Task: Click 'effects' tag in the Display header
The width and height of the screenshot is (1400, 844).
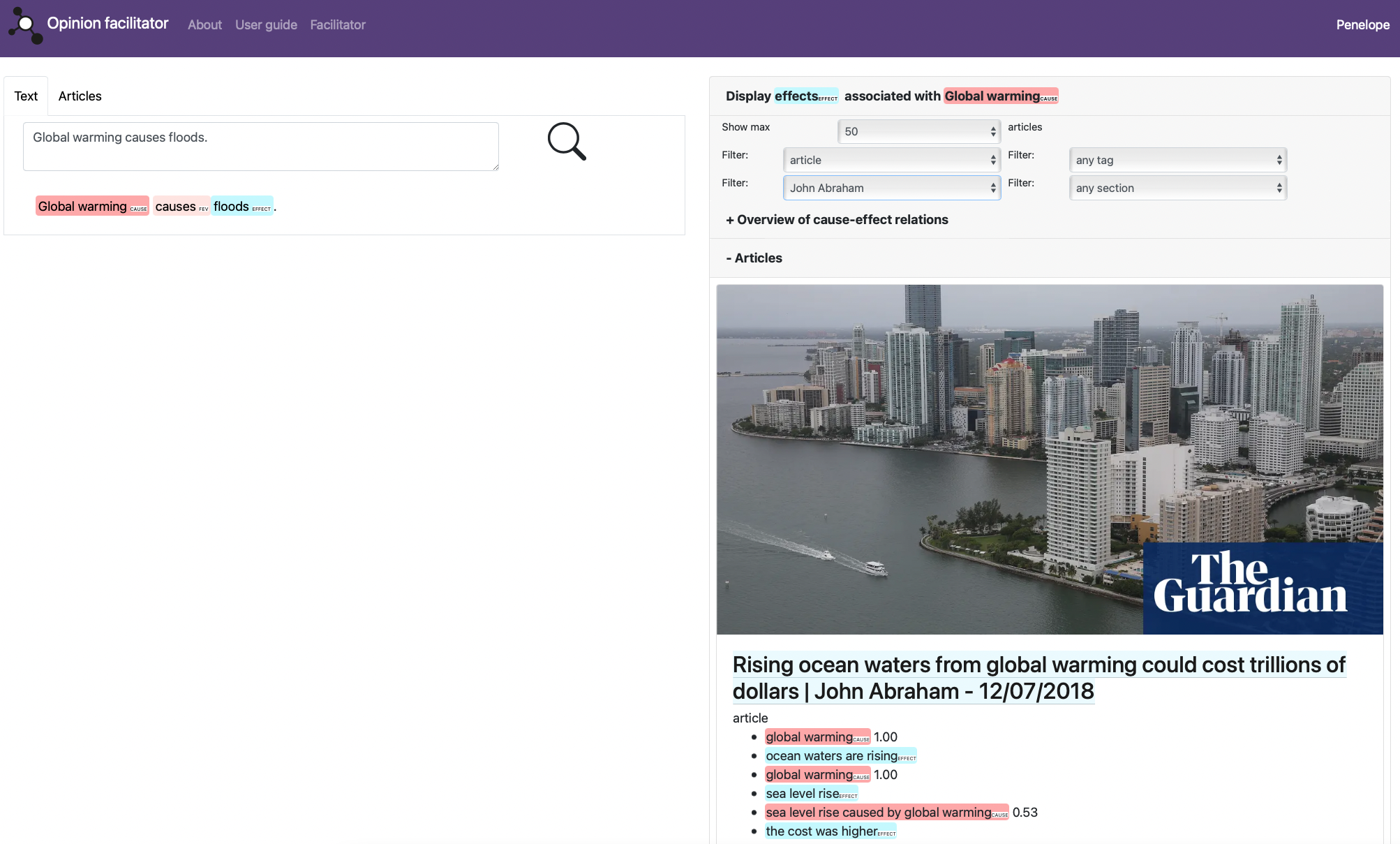Action: tap(805, 96)
